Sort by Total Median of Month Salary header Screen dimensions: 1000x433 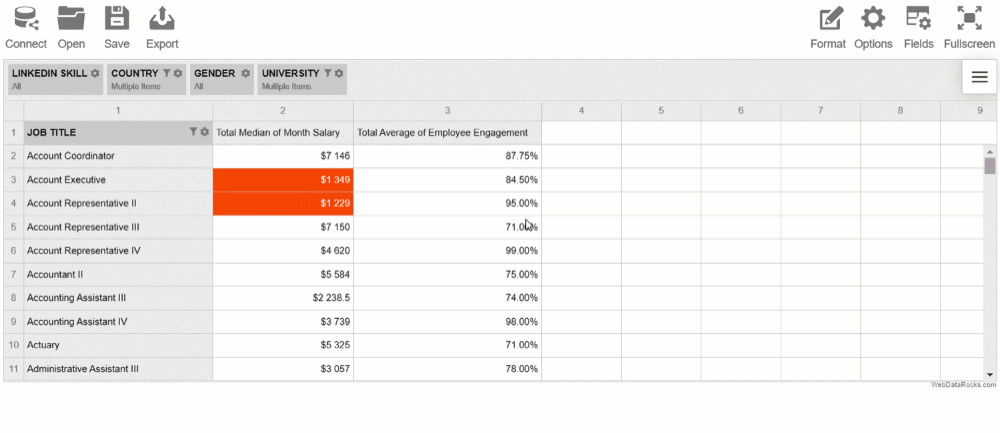279,133
